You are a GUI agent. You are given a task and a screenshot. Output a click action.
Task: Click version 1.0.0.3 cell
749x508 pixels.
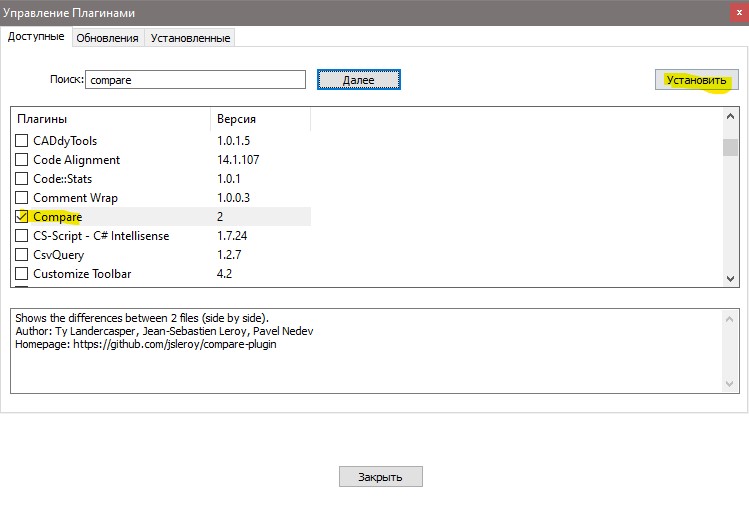(234, 197)
